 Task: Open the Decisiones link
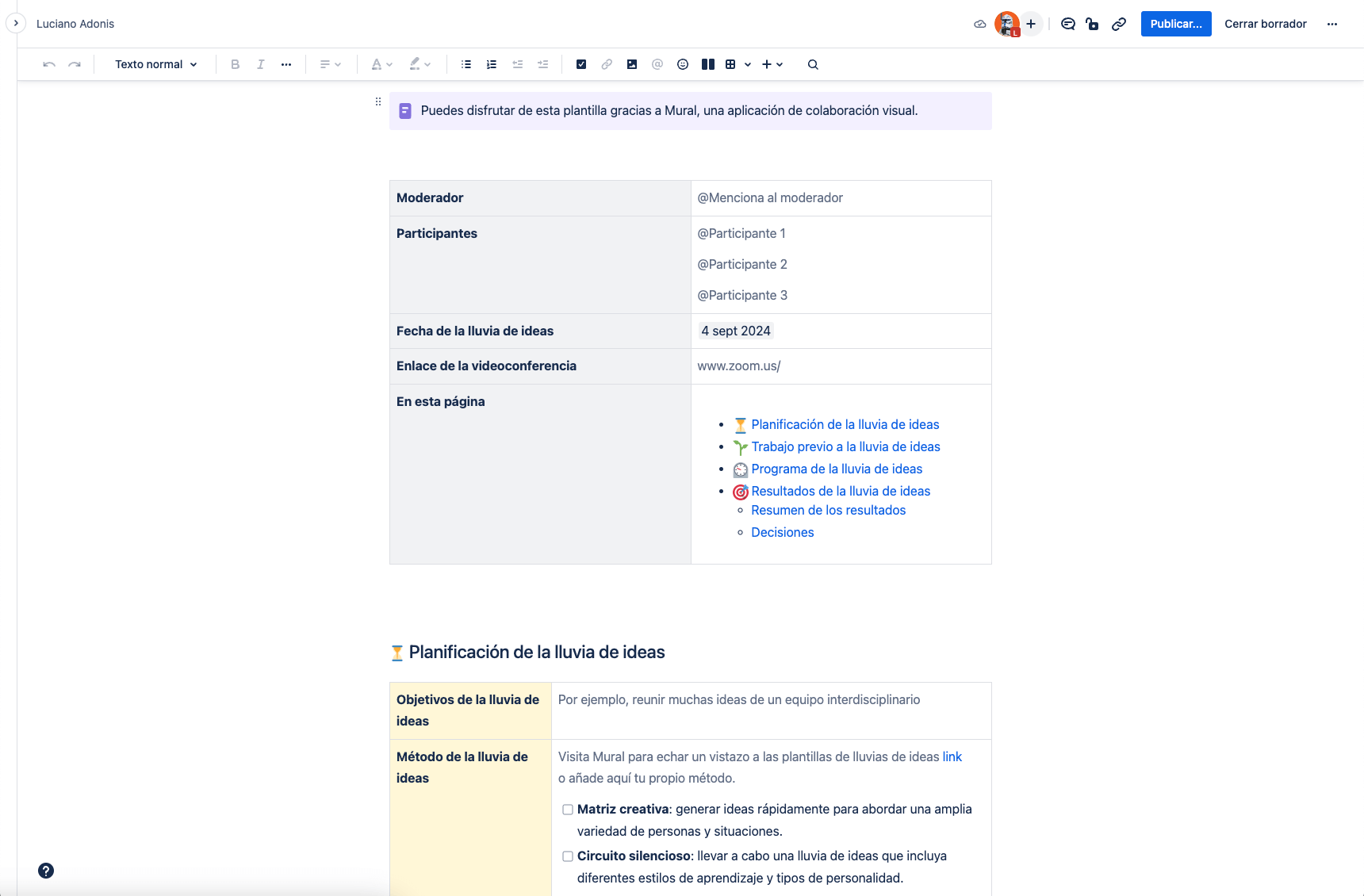coord(782,532)
